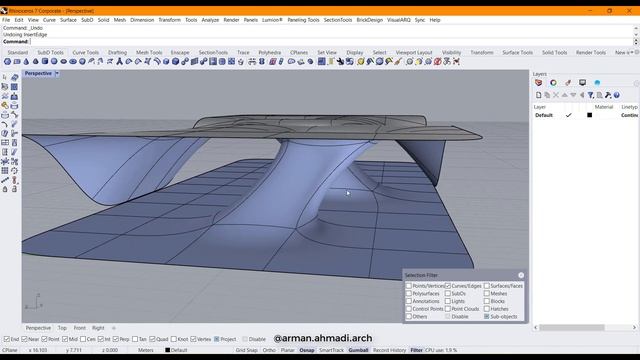Click the Move layer down triangle
Screen dimensions: 640x360
[x=573, y=95]
